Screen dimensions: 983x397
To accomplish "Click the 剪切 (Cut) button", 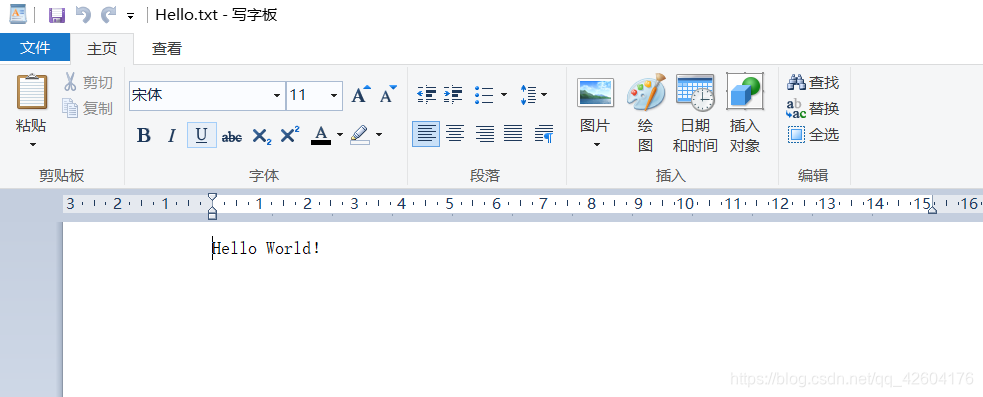I will [88, 82].
